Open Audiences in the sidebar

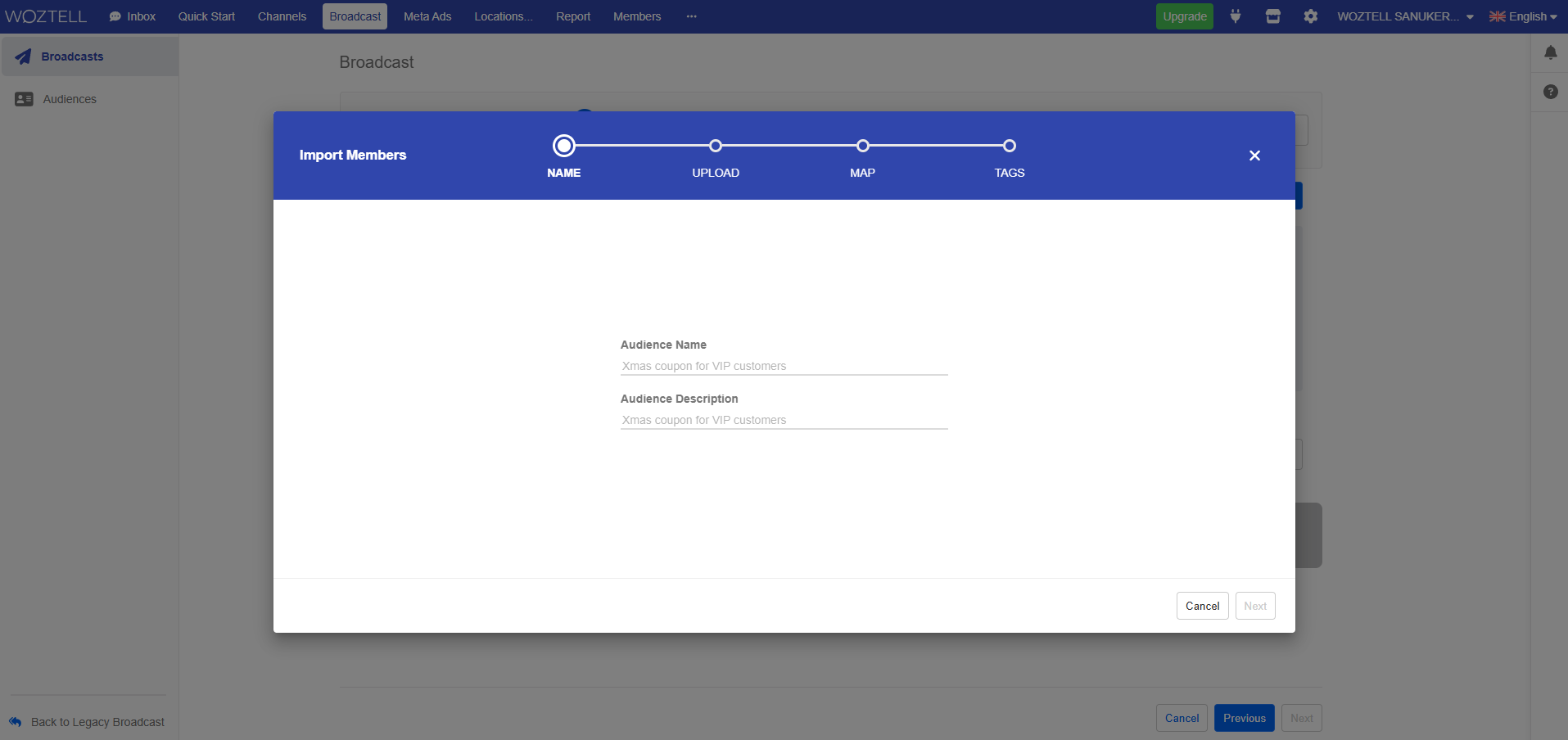coord(70,99)
